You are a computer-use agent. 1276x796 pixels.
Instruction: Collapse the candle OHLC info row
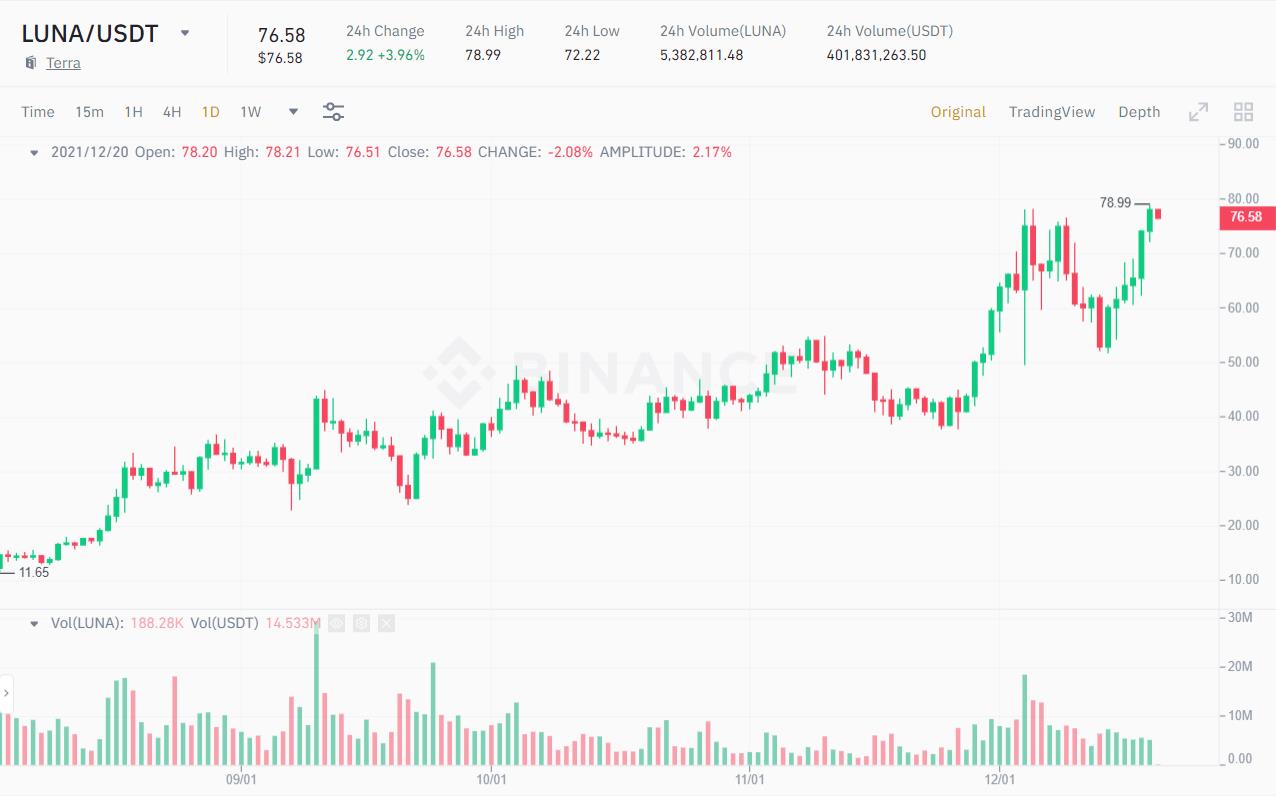(34, 153)
